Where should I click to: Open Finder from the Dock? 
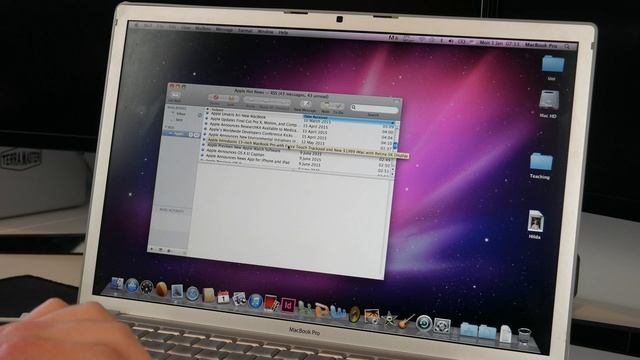[117, 283]
